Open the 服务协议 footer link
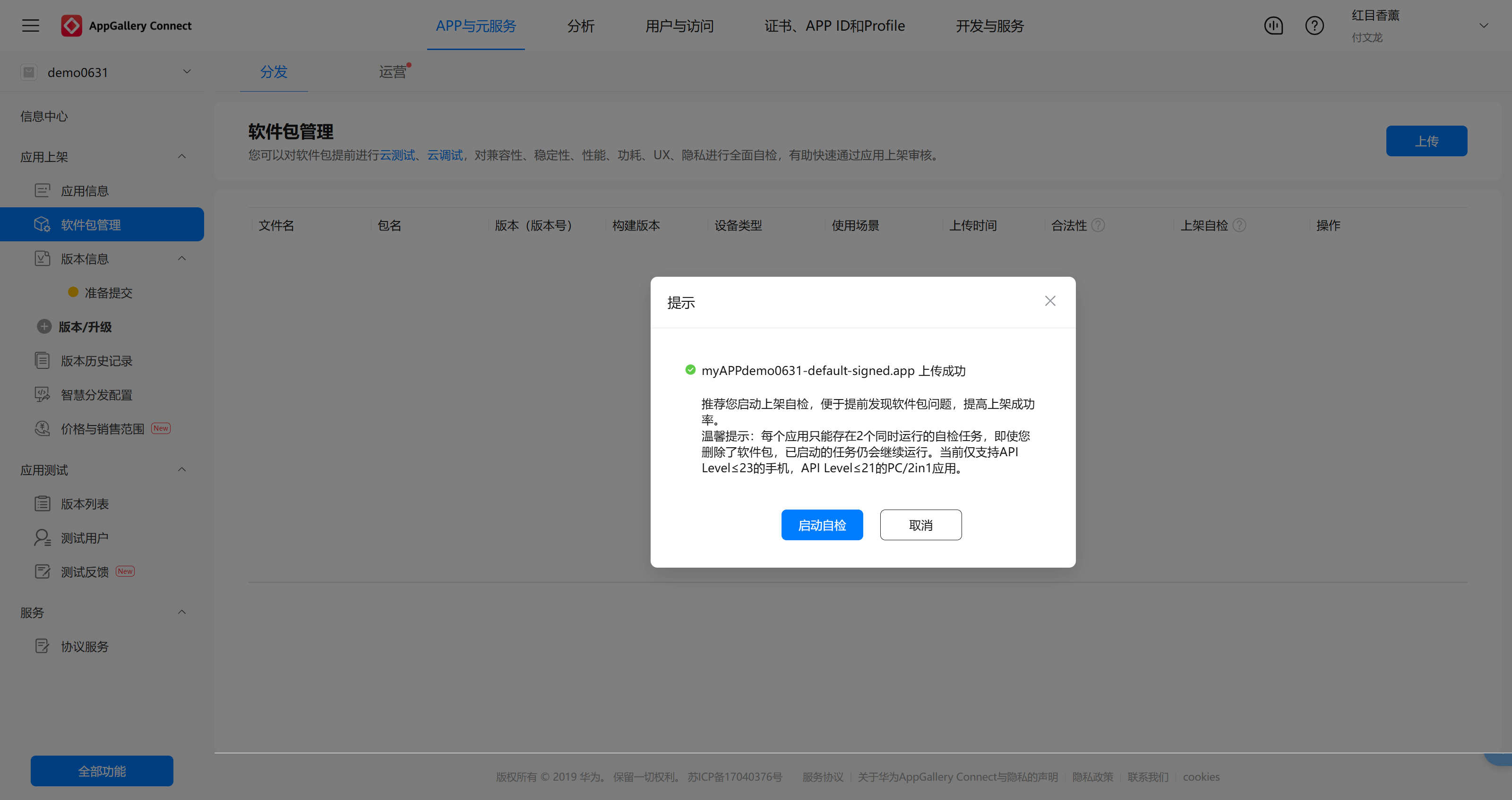This screenshot has width=1512, height=800. pos(823,776)
